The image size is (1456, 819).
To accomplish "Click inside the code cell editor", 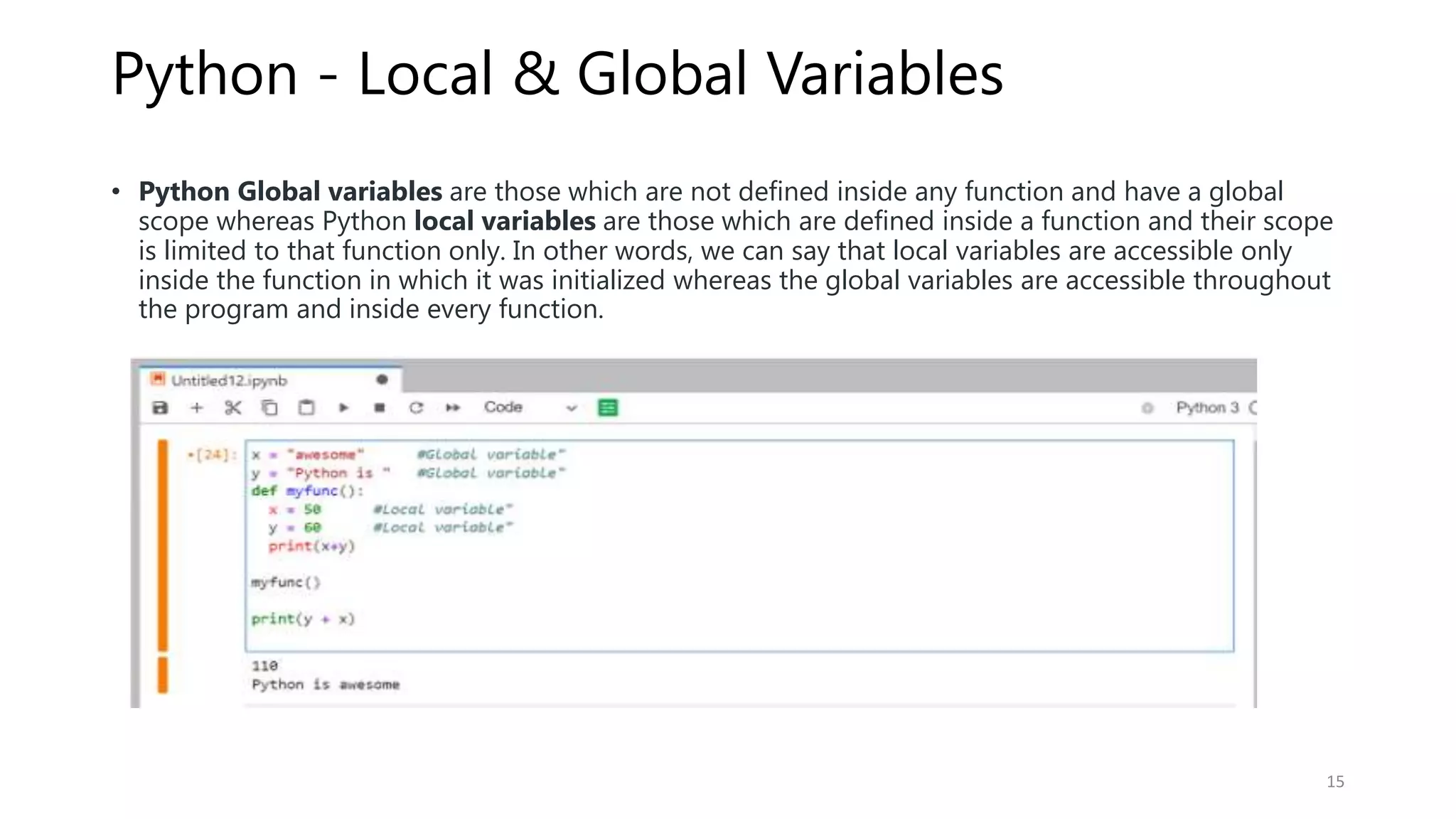I will 739,545.
